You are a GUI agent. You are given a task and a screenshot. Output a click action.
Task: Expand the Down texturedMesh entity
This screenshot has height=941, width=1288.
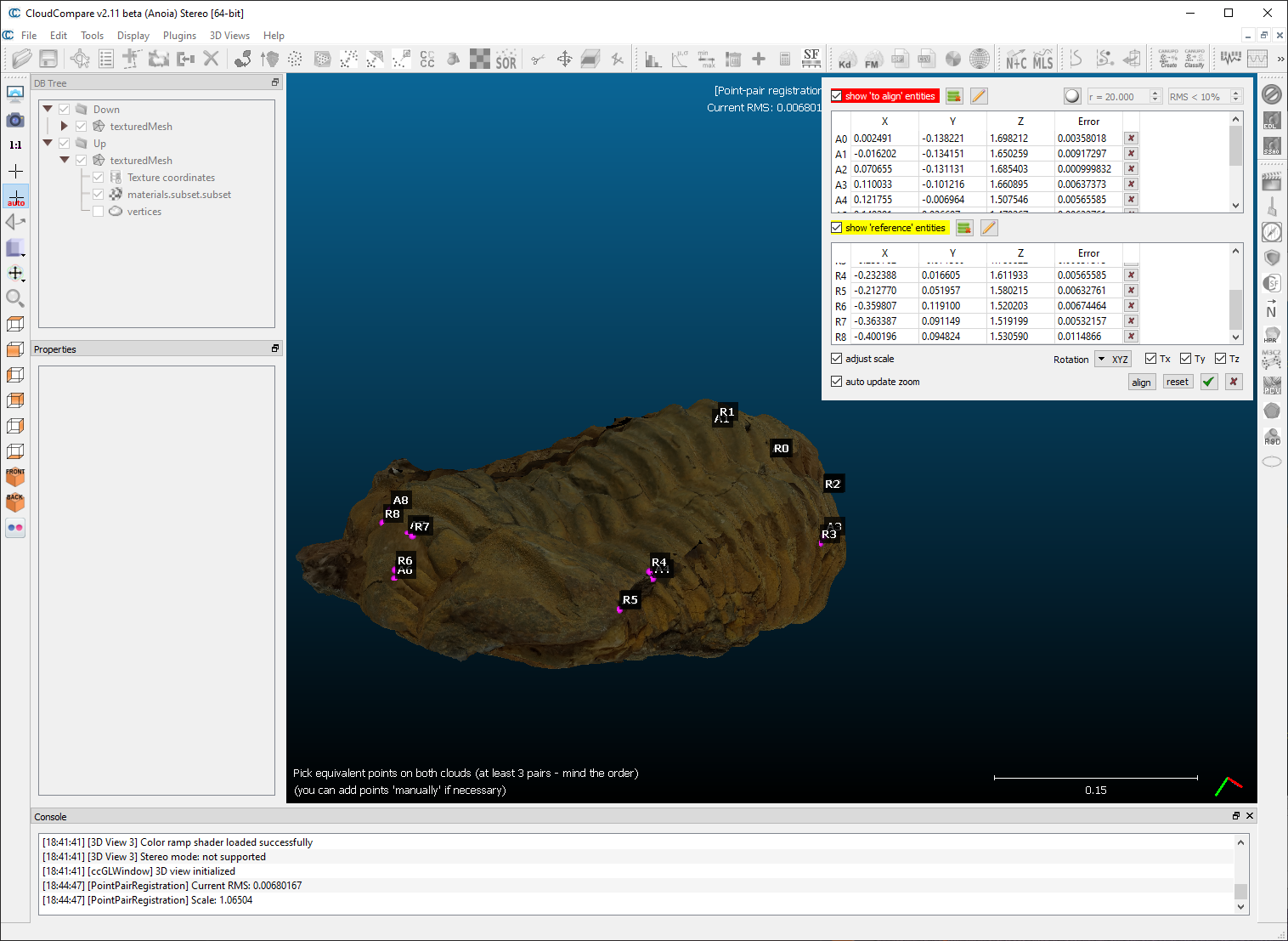64,126
